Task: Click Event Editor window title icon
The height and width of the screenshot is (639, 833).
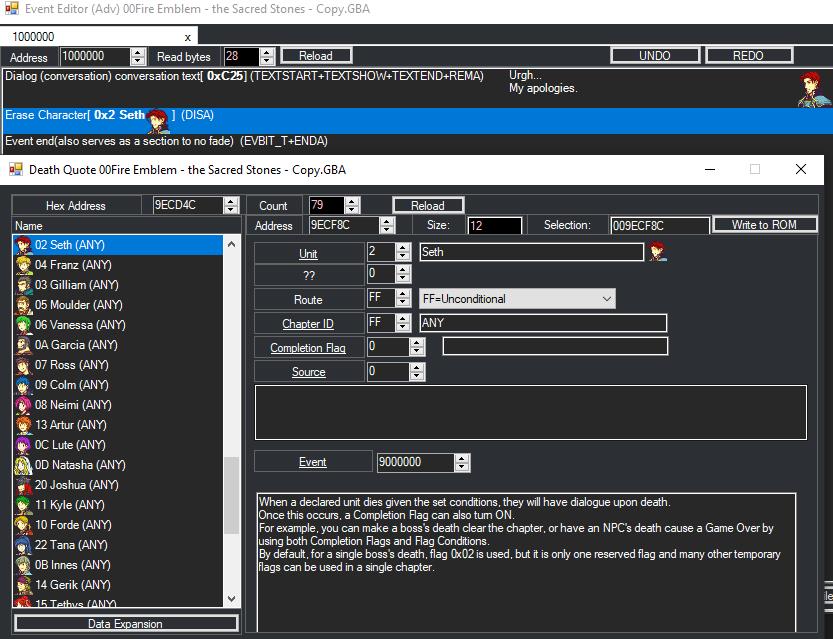Action: [x=12, y=9]
